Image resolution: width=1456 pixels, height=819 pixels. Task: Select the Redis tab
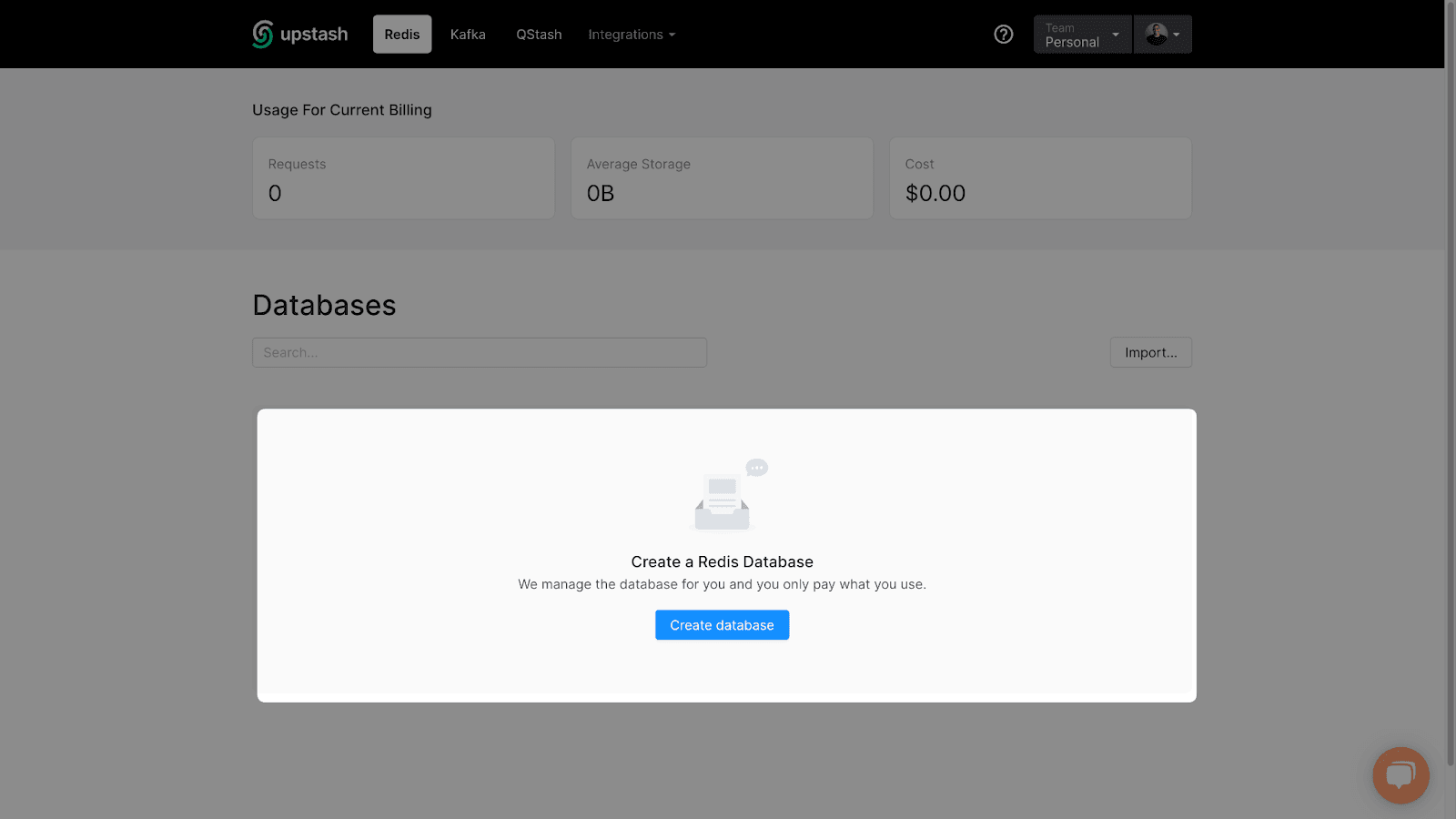click(401, 34)
